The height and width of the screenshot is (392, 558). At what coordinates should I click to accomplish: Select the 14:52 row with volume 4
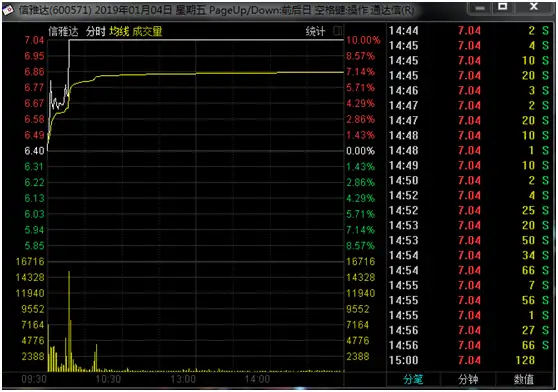point(469,195)
